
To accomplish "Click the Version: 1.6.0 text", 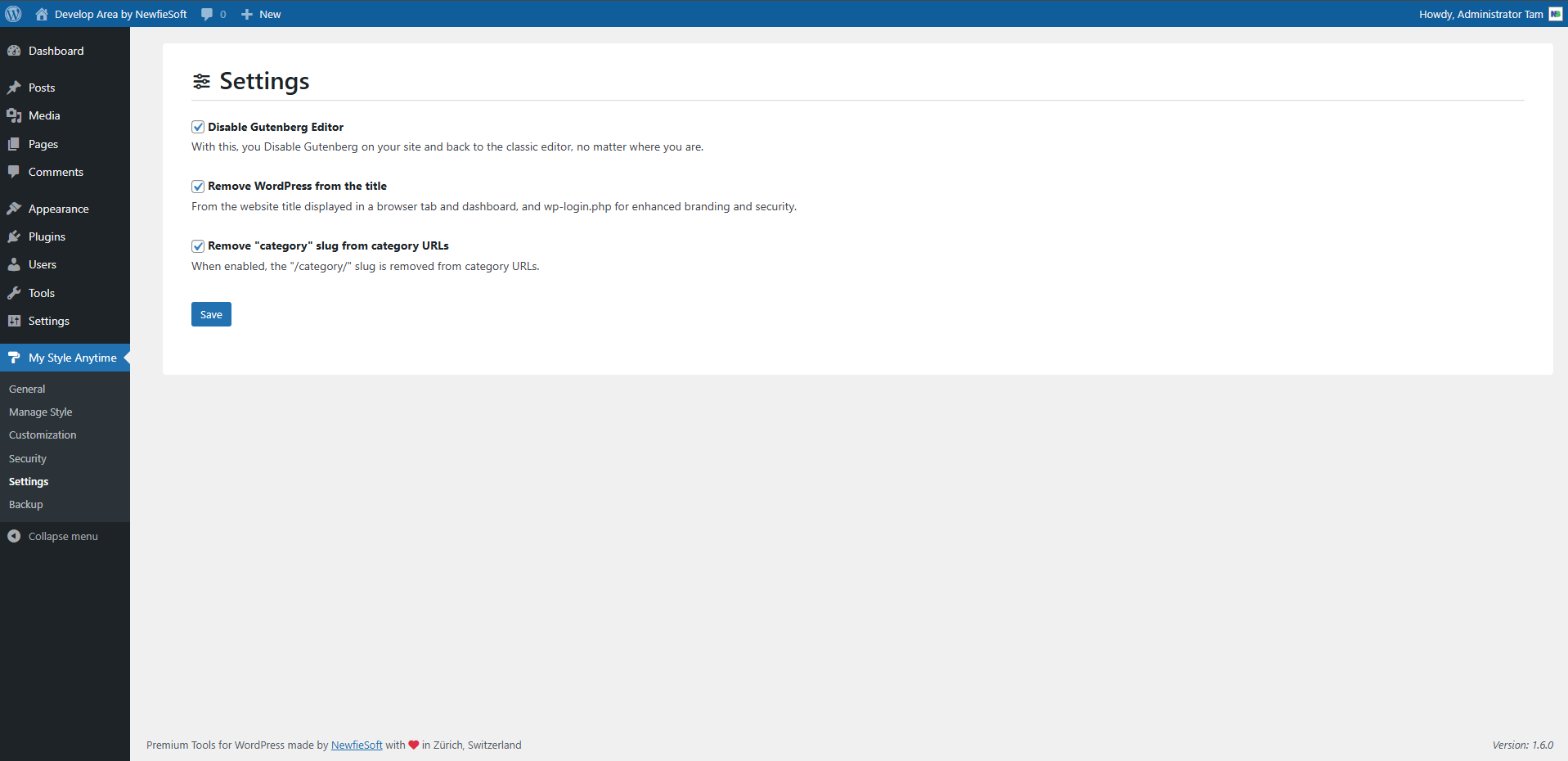I will [1522, 745].
